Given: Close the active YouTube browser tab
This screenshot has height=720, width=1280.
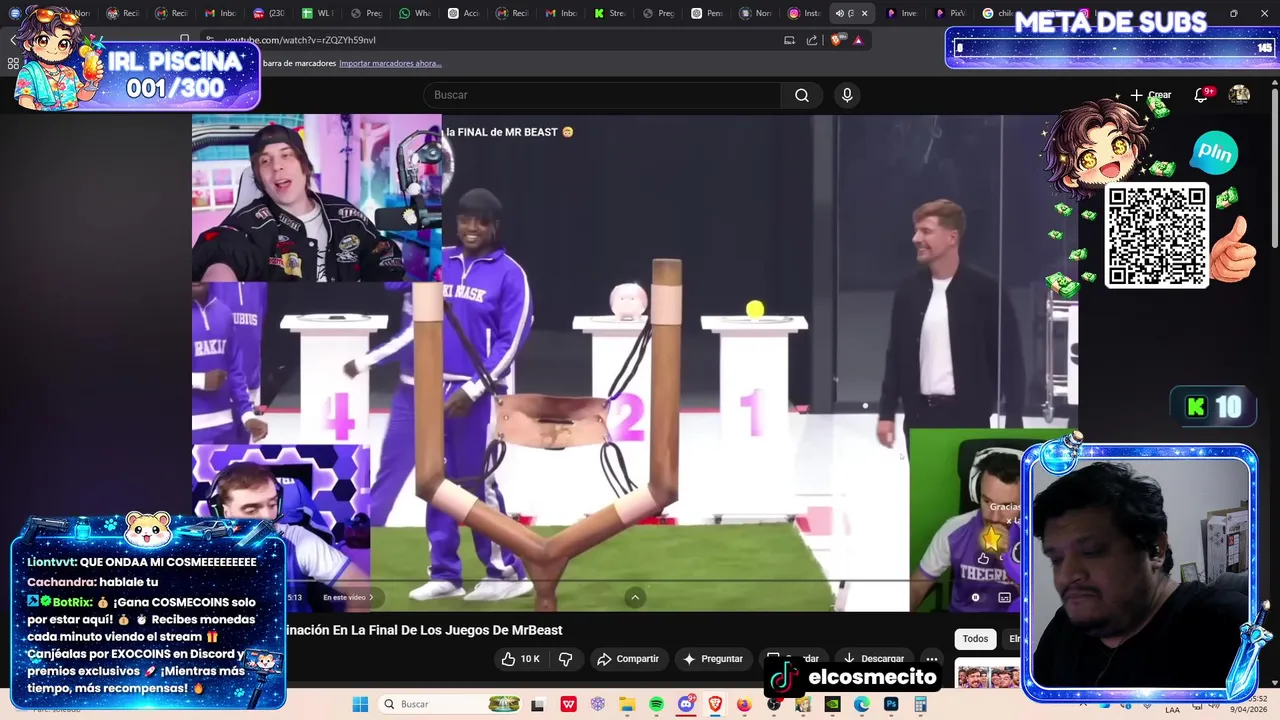Looking at the screenshot, I should (864, 13).
